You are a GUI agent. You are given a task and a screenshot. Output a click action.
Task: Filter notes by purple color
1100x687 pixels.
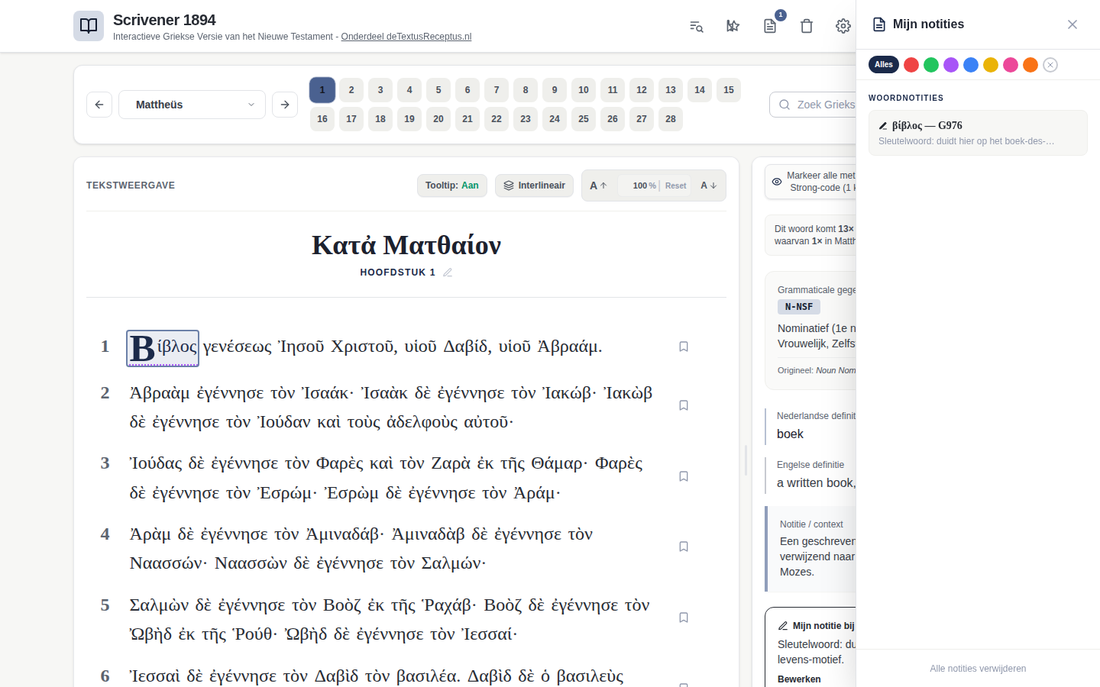(951, 65)
